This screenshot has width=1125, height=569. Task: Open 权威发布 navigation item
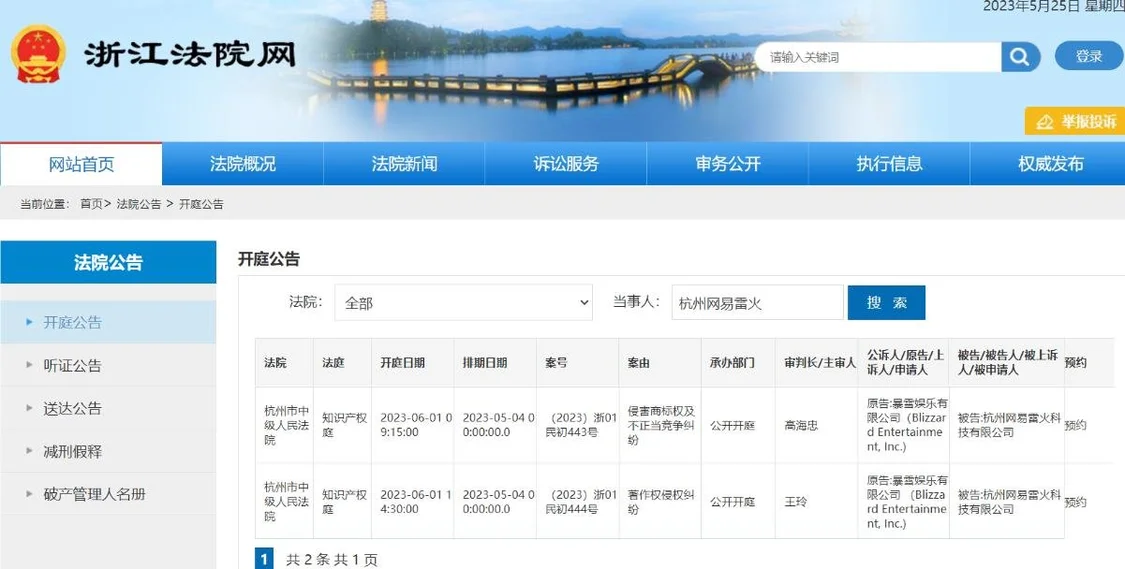coord(1050,164)
